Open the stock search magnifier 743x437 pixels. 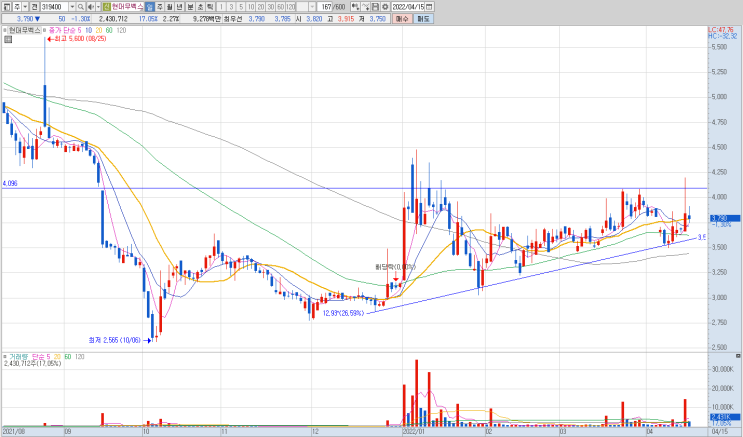click(x=81, y=7)
